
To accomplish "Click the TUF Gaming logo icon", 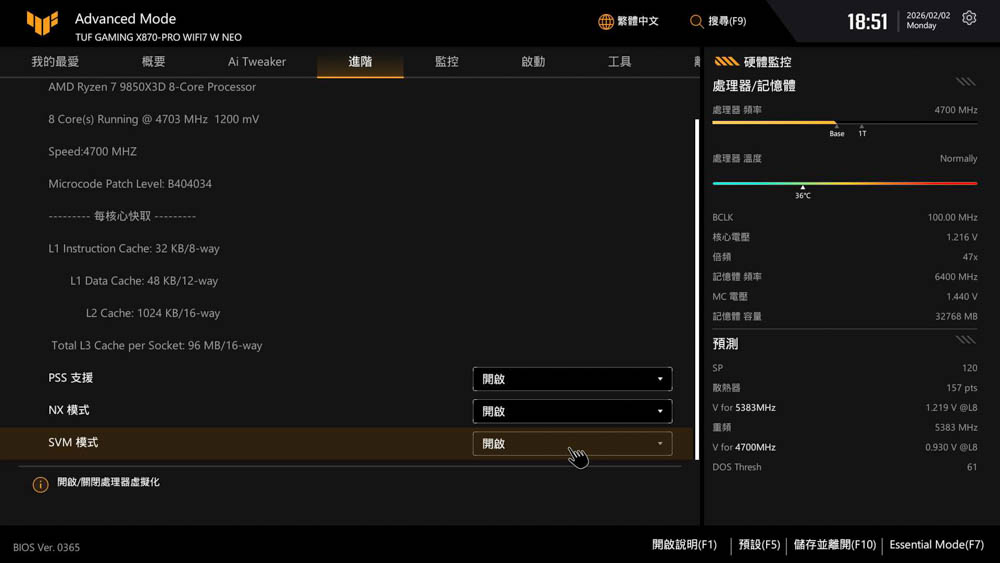I will (42, 23).
